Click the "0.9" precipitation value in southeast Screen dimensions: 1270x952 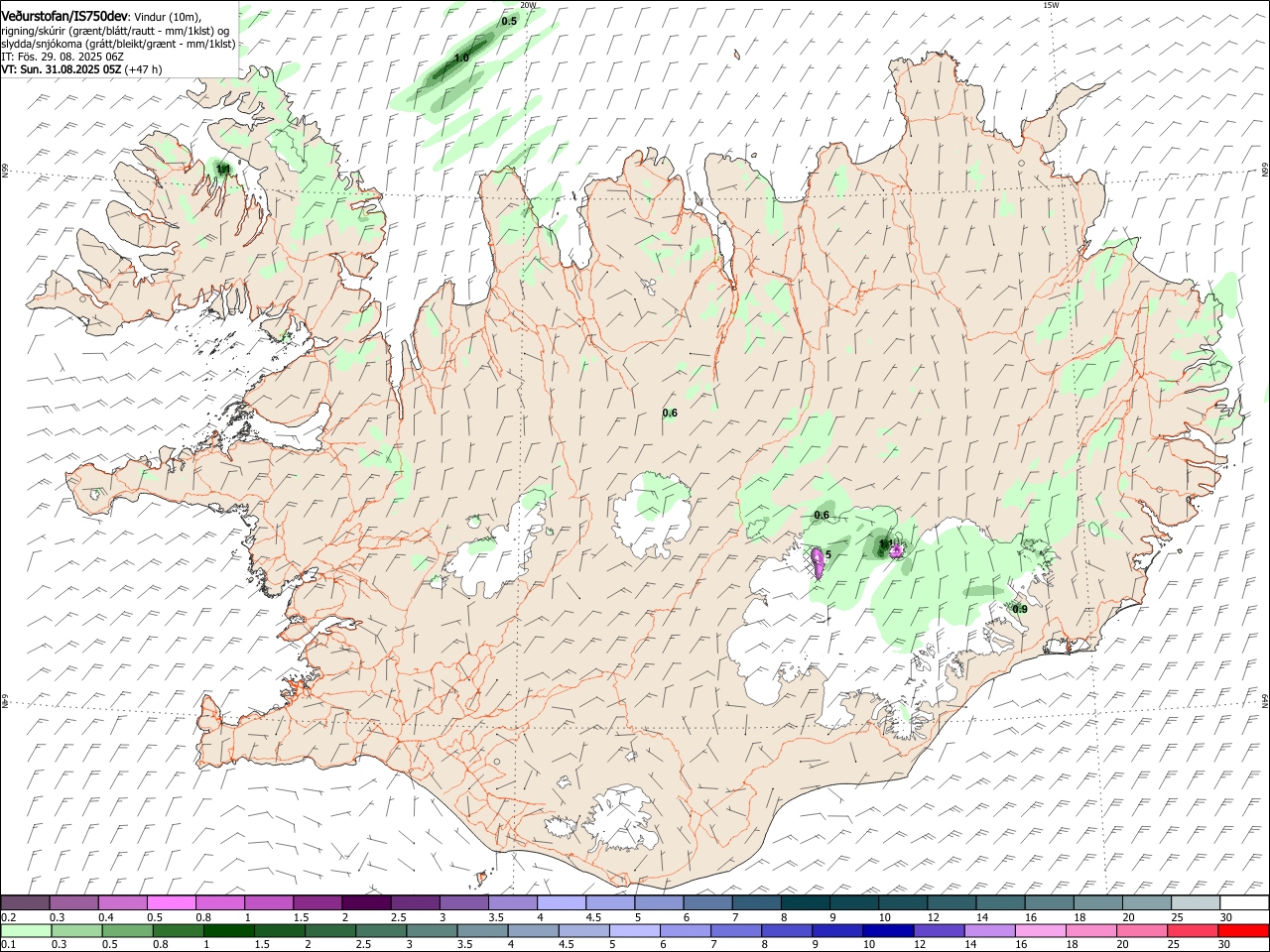point(1019,608)
